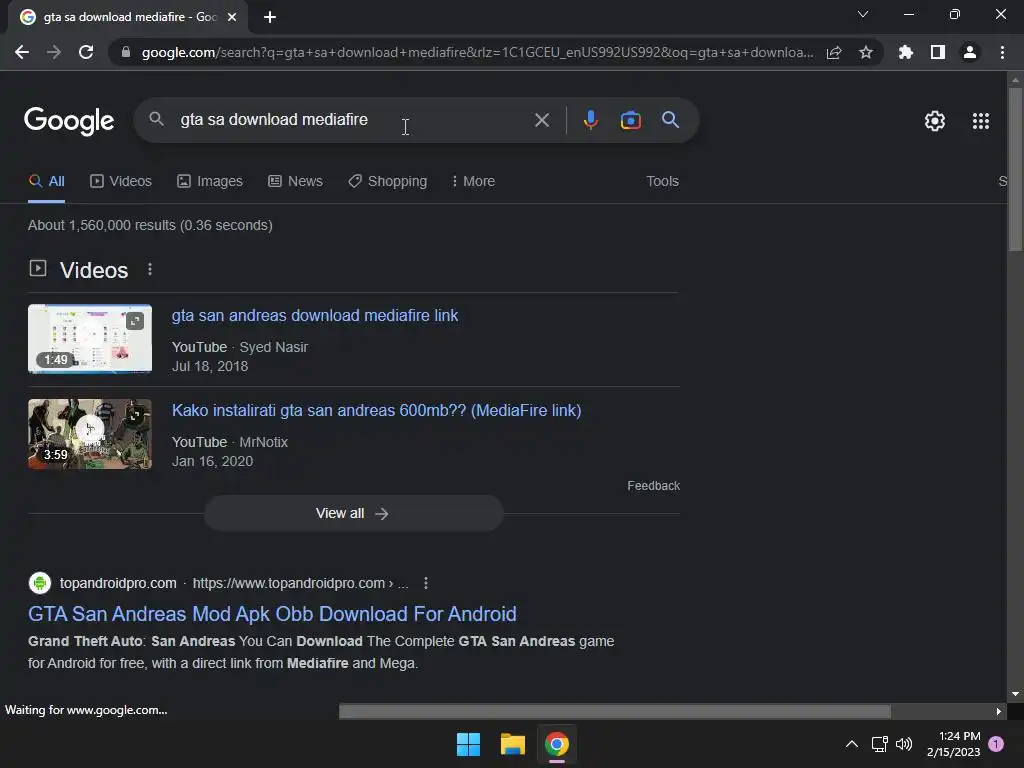Open the Google apps grid

pyautogui.click(x=980, y=121)
